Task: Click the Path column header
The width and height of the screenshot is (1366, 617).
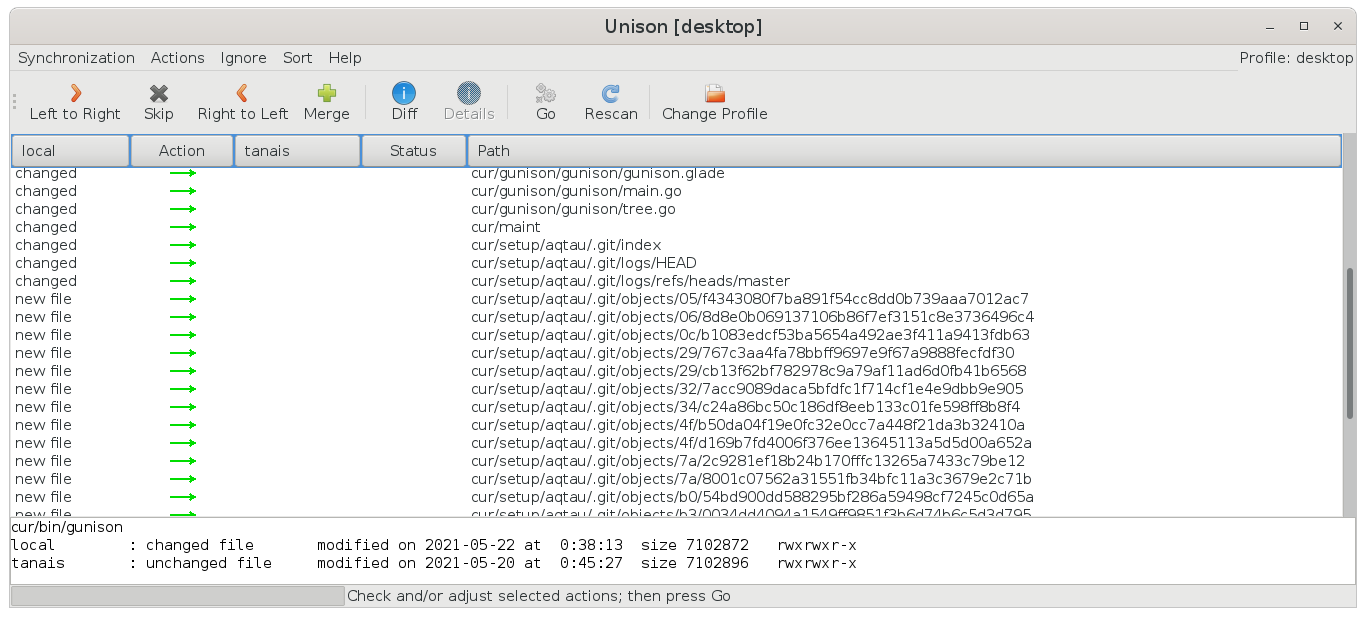Action: pyautogui.click(x=904, y=151)
